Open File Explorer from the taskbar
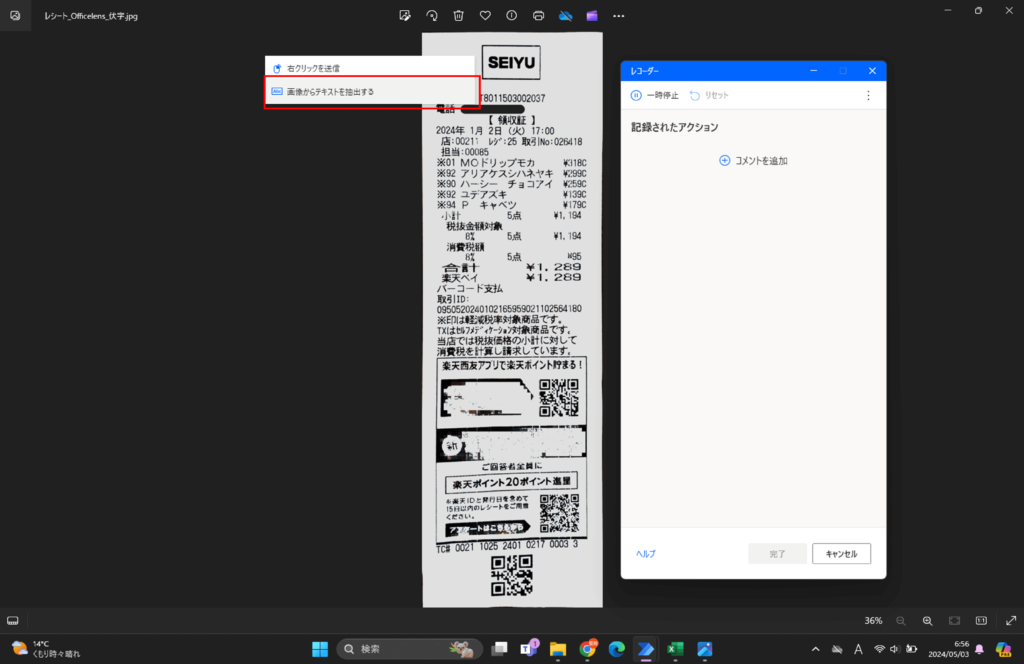Screen dimensions: 1024x664 pyautogui.click(x=558, y=649)
